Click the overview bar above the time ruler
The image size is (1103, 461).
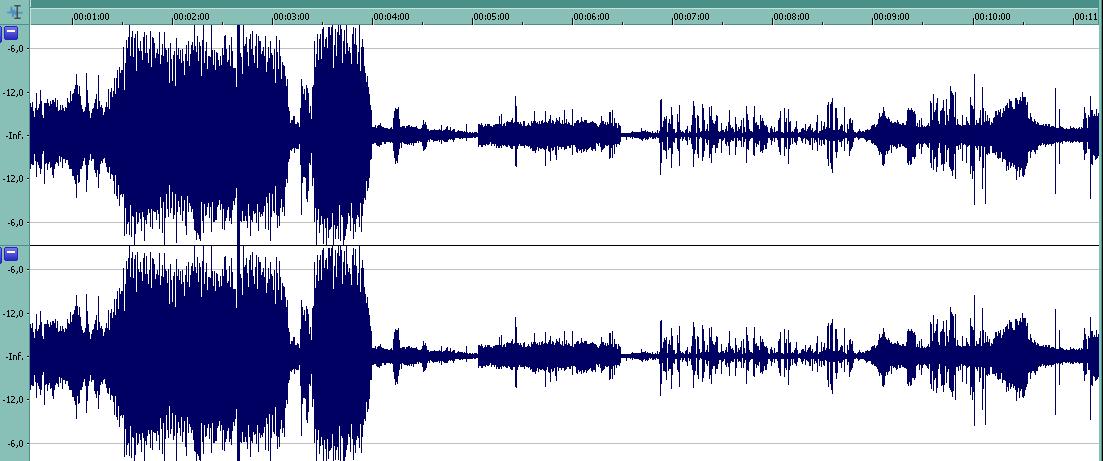pyautogui.click(x=560, y=4)
